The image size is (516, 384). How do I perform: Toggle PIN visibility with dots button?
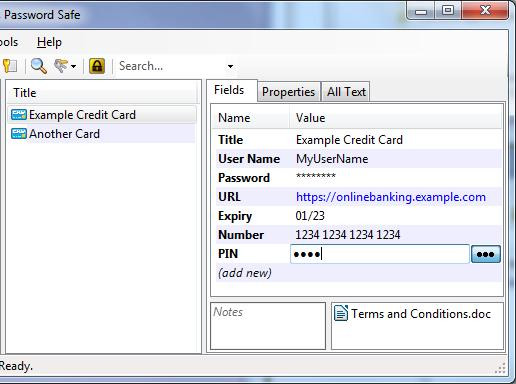pyautogui.click(x=486, y=254)
